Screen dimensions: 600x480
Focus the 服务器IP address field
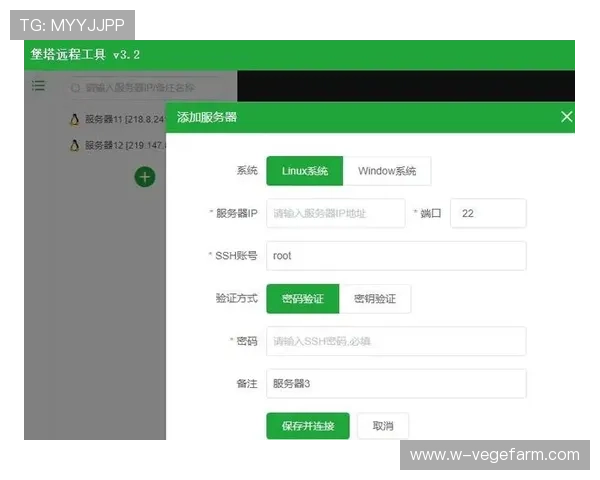point(336,213)
